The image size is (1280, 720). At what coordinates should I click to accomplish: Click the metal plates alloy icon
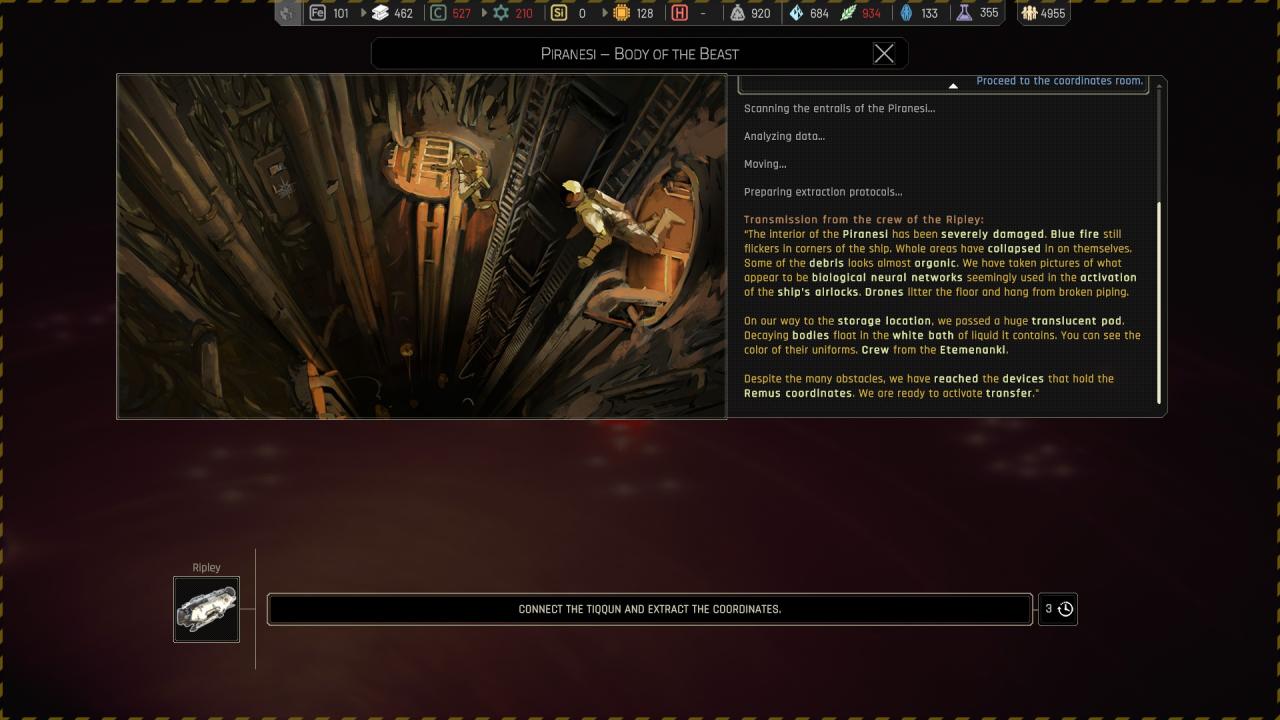coord(380,13)
